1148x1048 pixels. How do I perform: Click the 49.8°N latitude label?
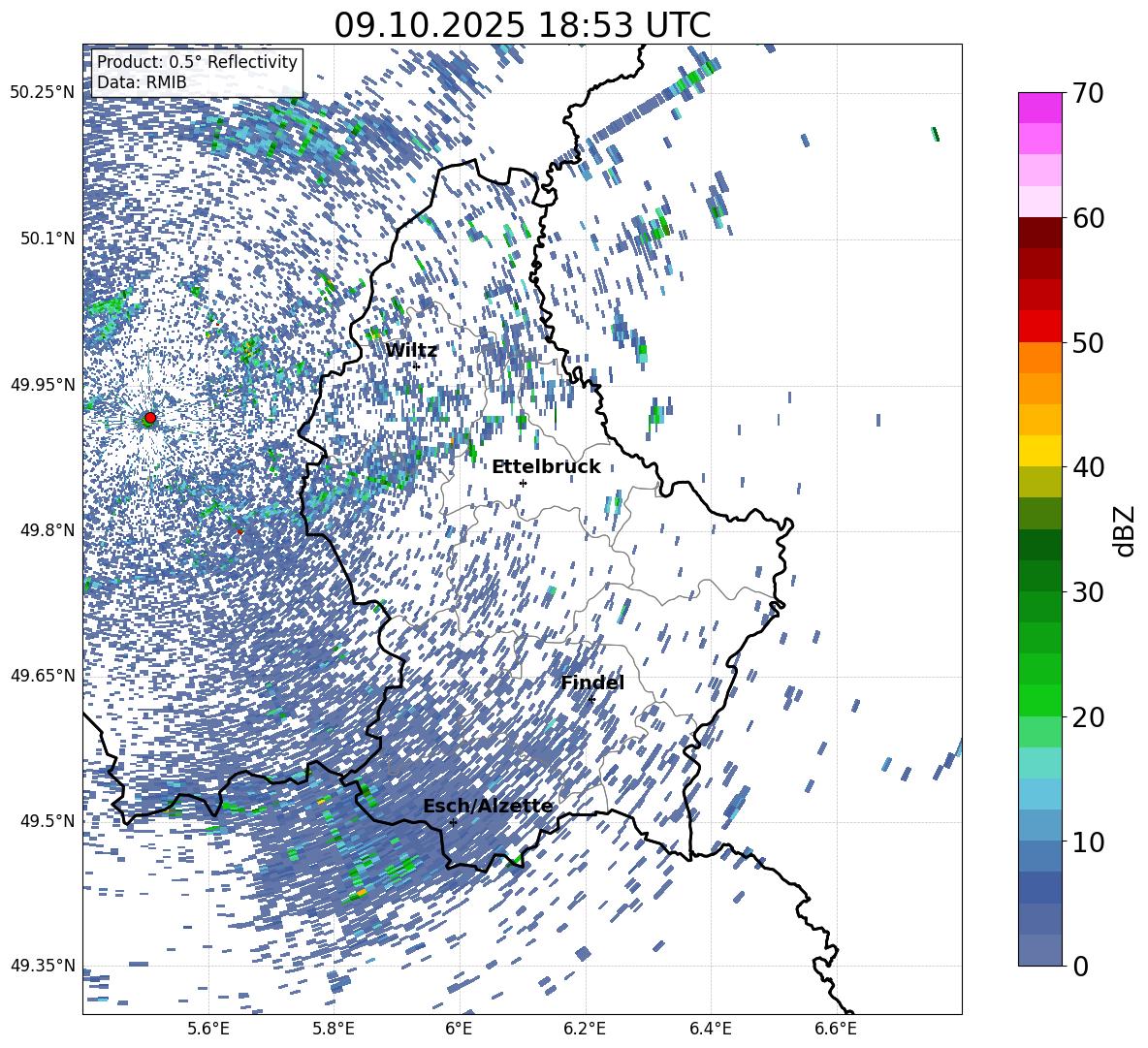tap(47, 530)
